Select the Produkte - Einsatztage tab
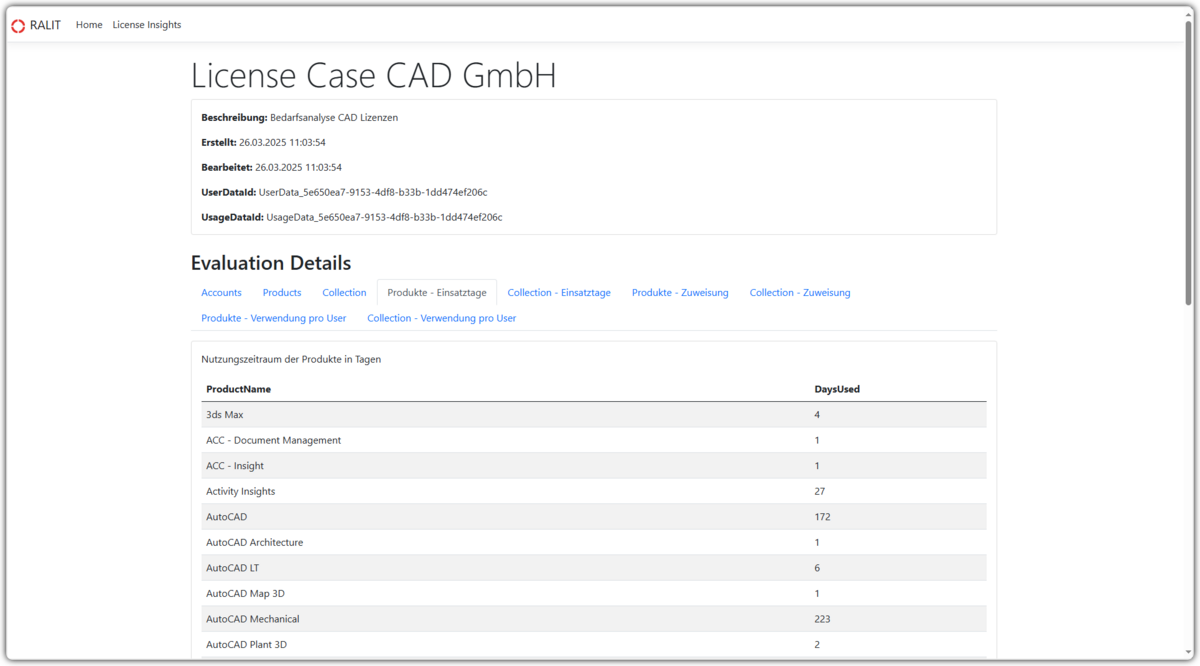Image resolution: width=1200 pixels, height=666 pixels. pyautogui.click(x=437, y=293)
